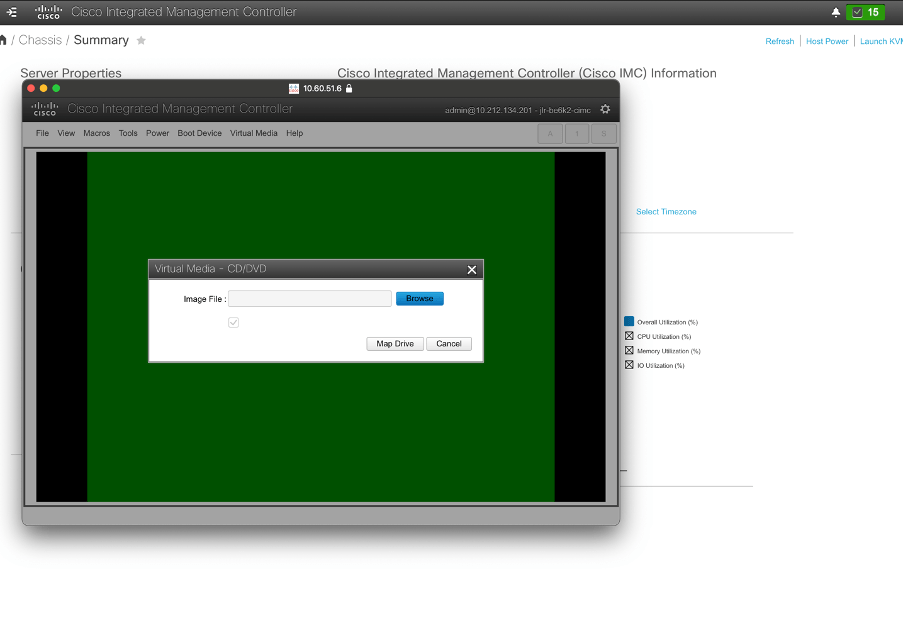Click the Overall Utilization blue swatch
This screenshot has height=640, width=904.
tap(629, 321)
